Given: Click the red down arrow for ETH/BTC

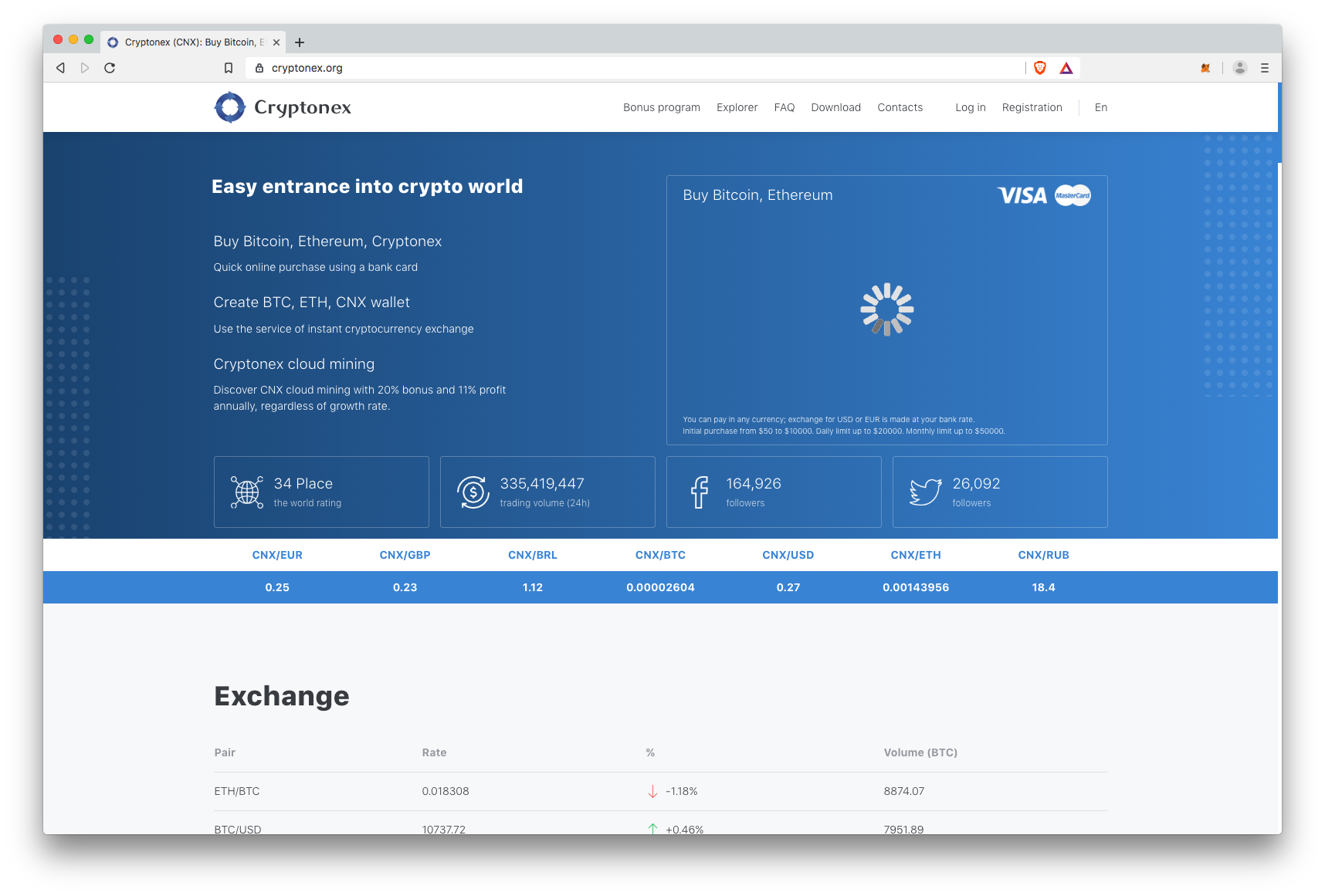Looking at the screenshot, I should [x=652, y=791].
